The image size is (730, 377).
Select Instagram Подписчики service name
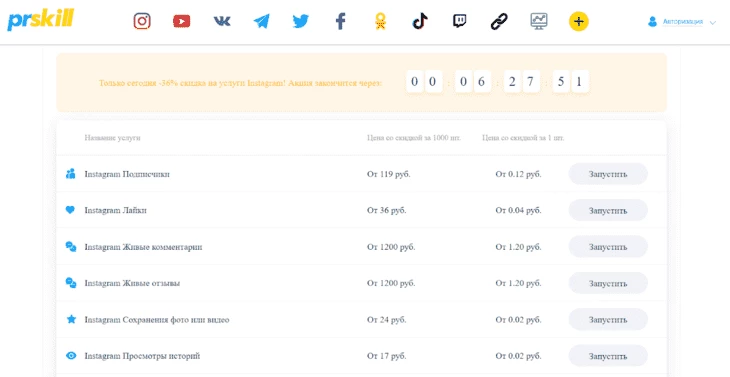click(127, 174)
